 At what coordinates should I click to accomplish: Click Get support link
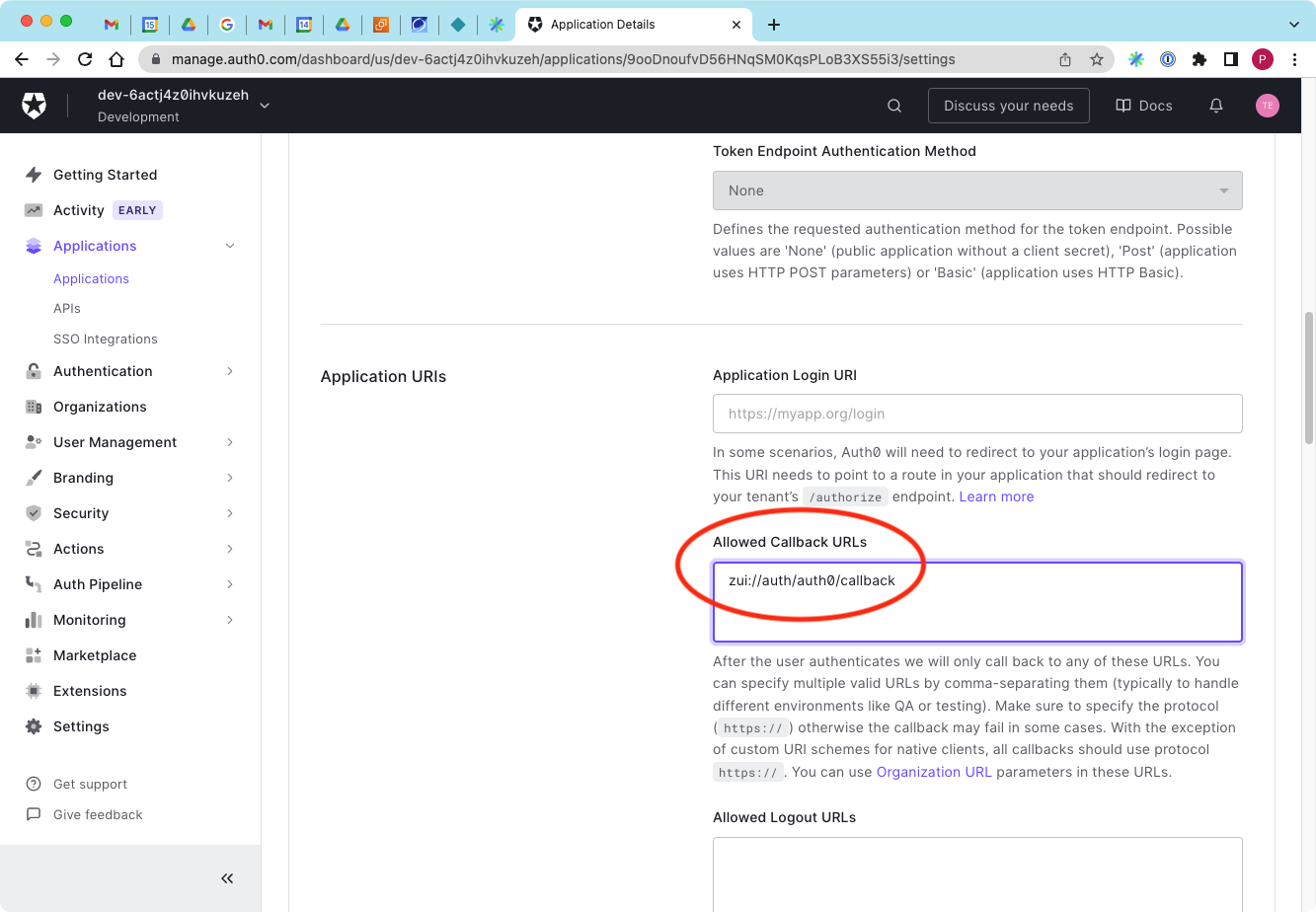pos(90,784)
